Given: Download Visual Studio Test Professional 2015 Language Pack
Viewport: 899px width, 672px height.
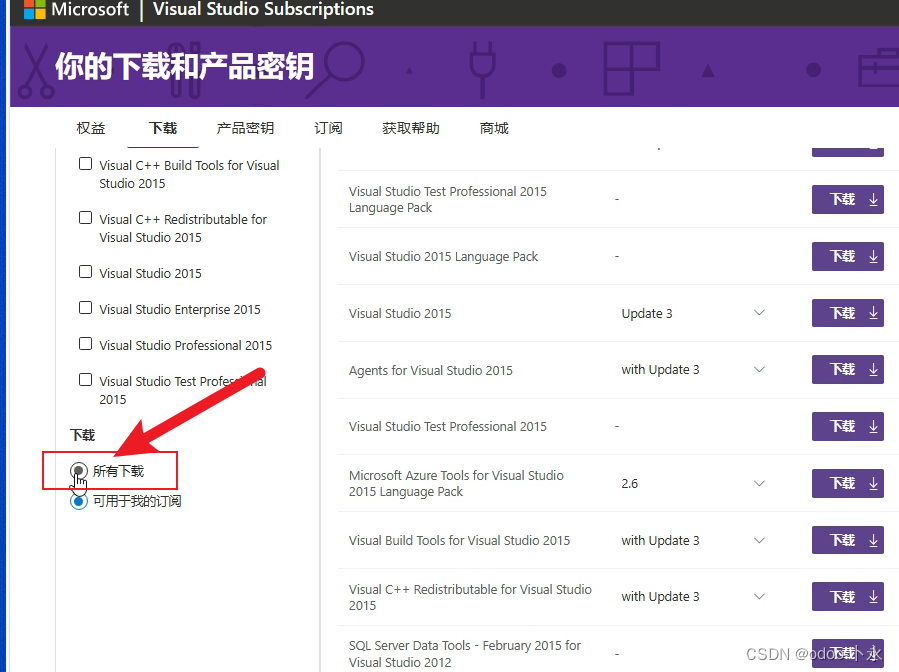Looking at the screenshot, I should (x=847, y=200).
